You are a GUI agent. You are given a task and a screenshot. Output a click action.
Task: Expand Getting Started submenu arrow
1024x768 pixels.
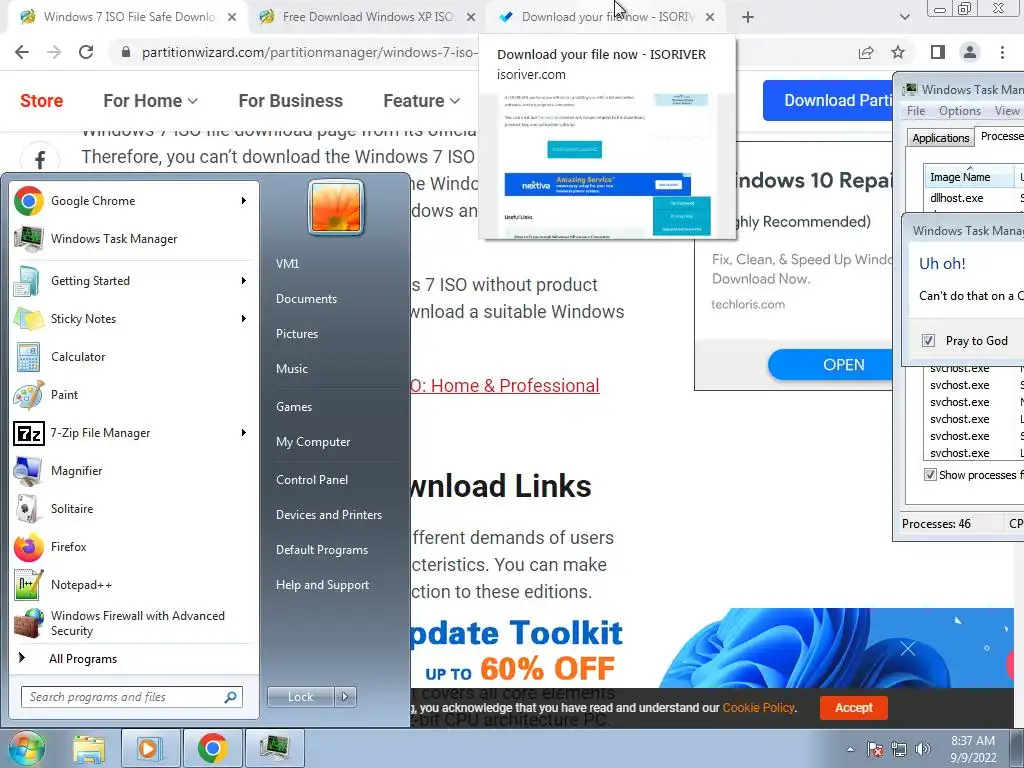pyautogui.click(x=244, y=281)
